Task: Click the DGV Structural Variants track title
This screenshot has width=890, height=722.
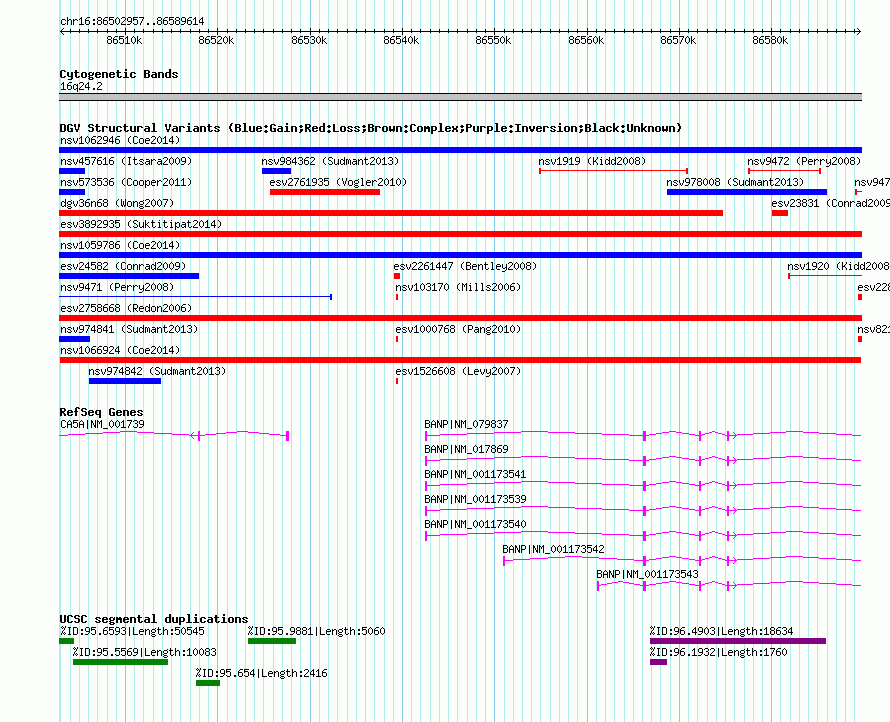Action: 371,128
